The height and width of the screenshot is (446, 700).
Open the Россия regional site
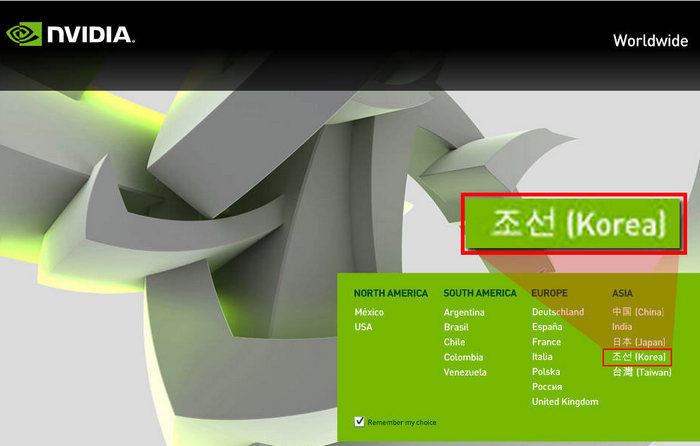click(547, 387)
